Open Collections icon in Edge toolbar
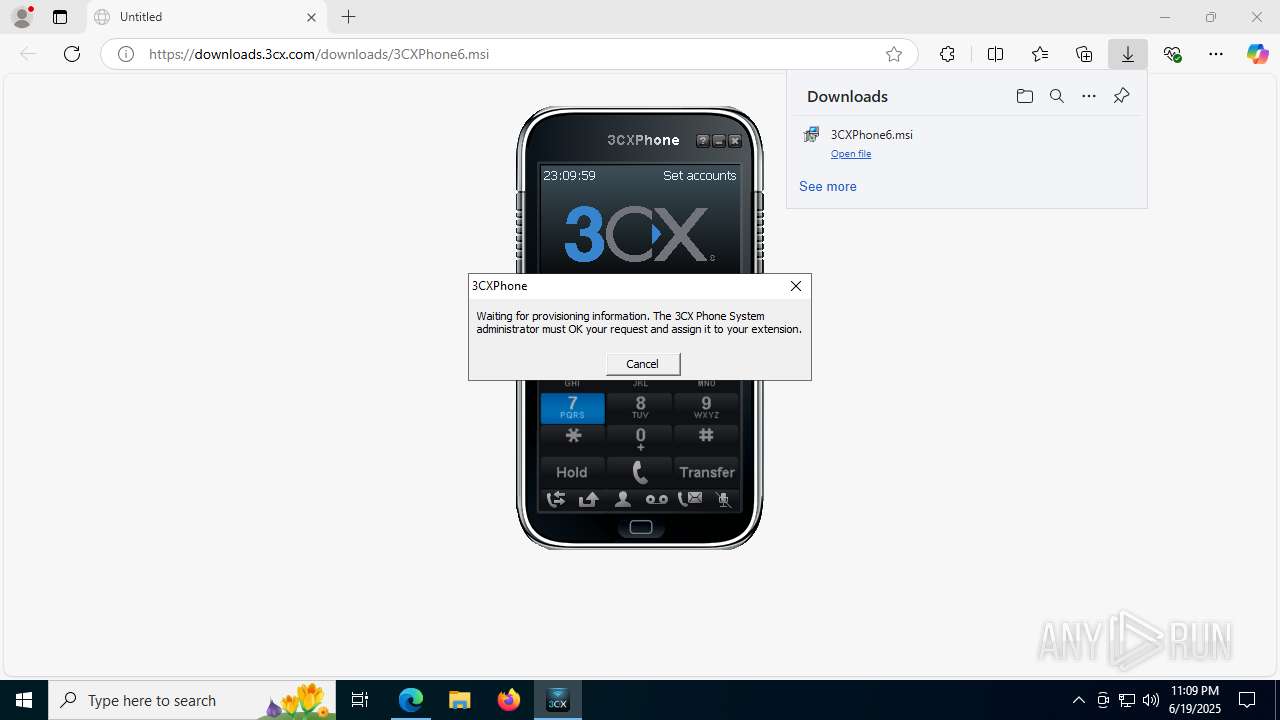1280x720 pixels. [1084, 54]
